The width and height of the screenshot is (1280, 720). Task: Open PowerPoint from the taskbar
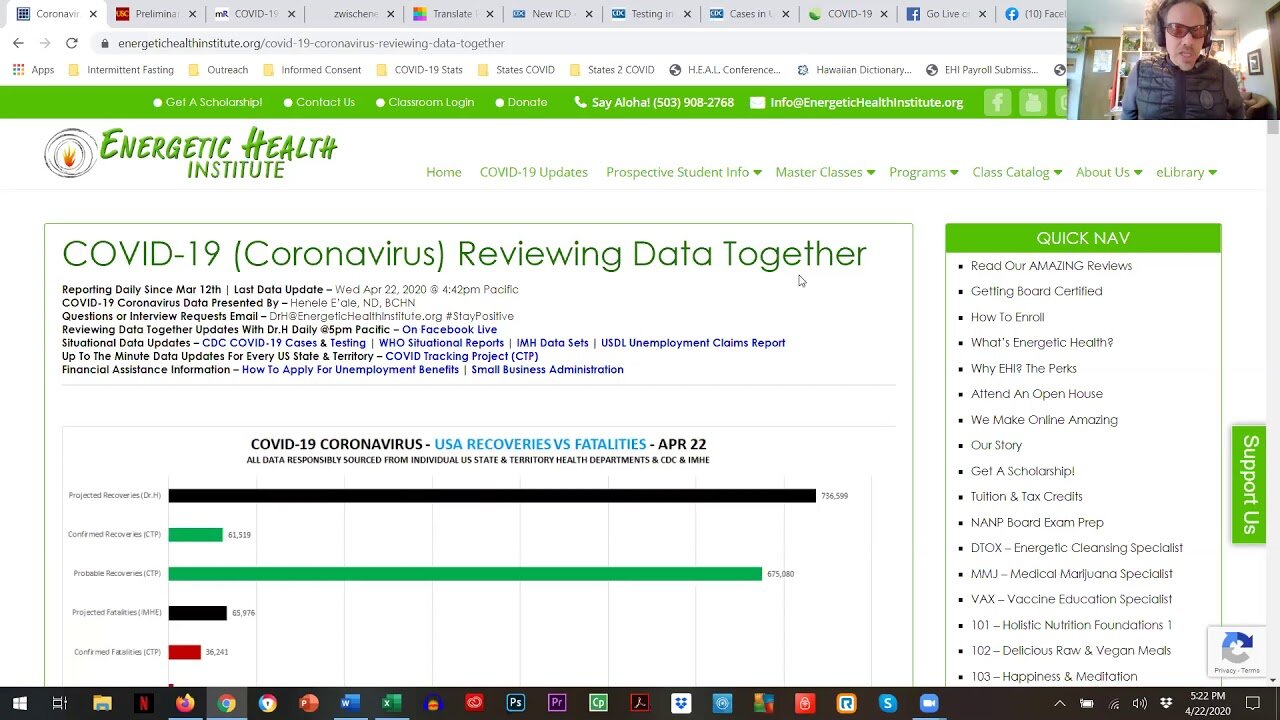click(x=309, y=703)
